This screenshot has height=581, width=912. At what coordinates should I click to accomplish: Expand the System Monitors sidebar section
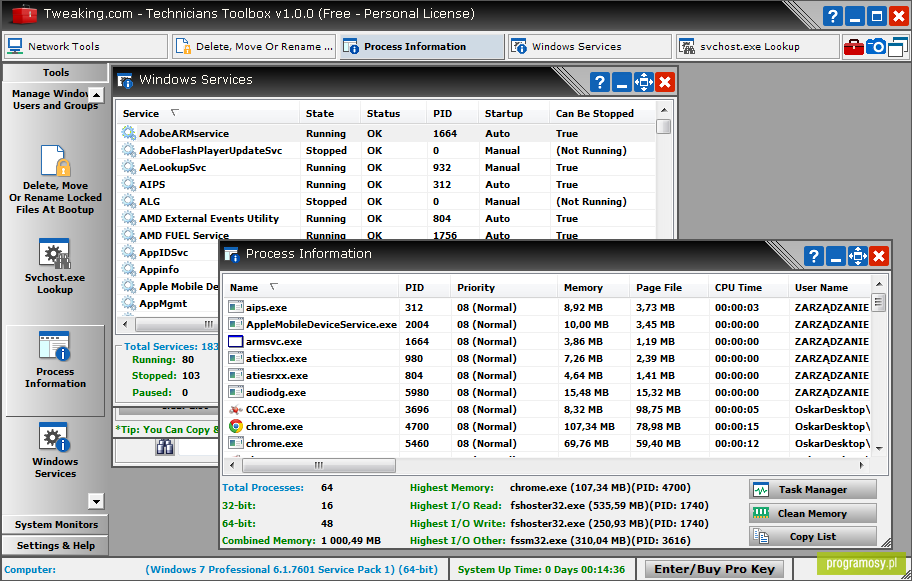coord(56,525)
